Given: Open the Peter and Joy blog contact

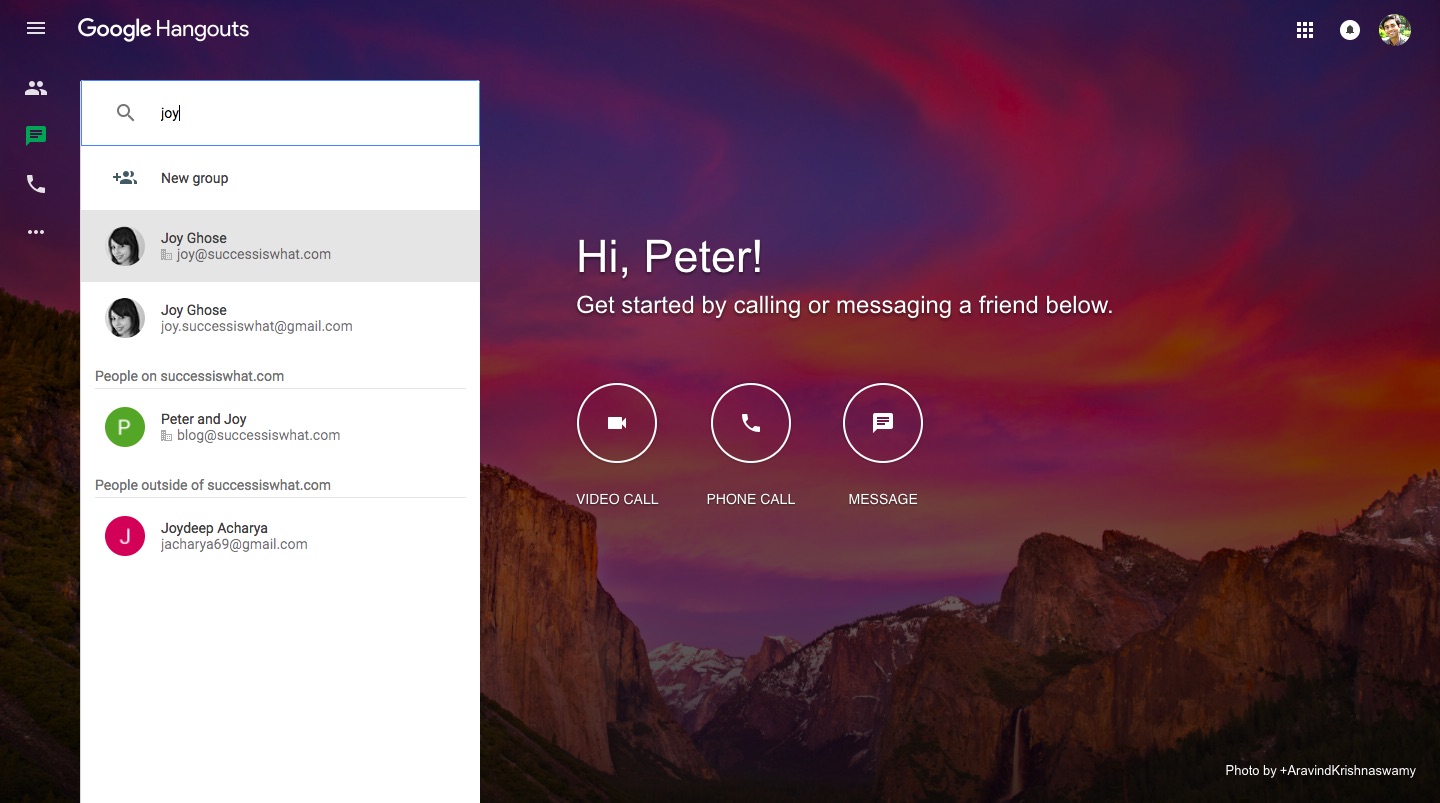Looking at the screenshot, I should tap(249, 427).
